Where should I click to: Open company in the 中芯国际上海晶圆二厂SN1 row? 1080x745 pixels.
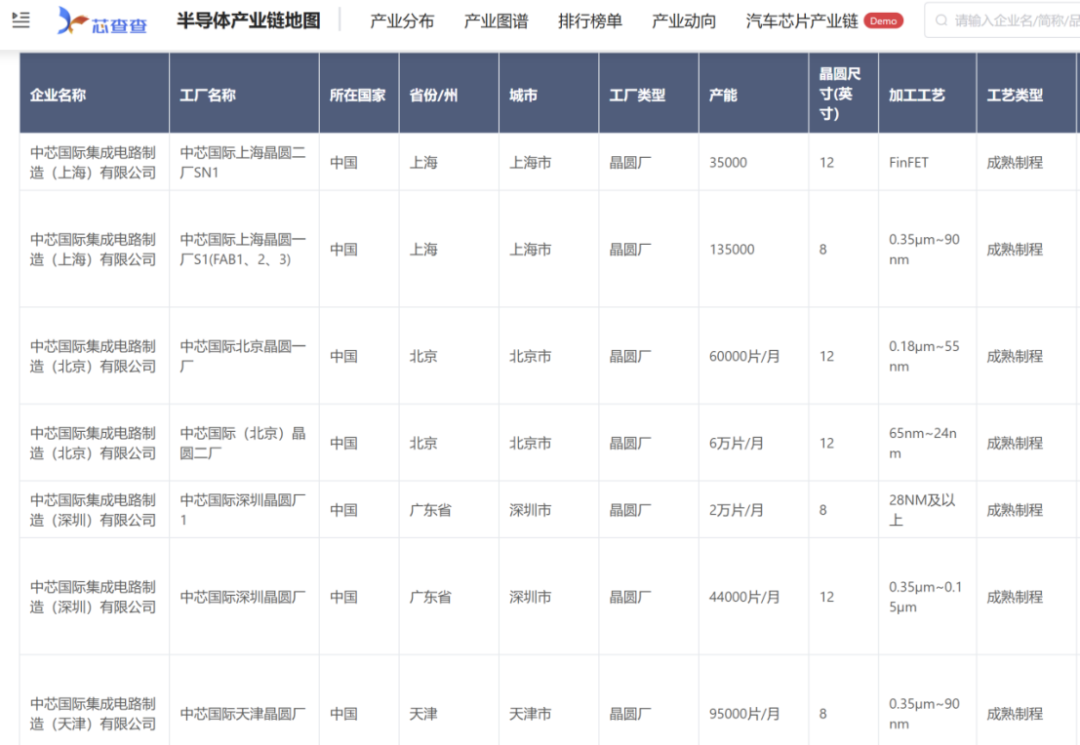(x=93, y=162)
